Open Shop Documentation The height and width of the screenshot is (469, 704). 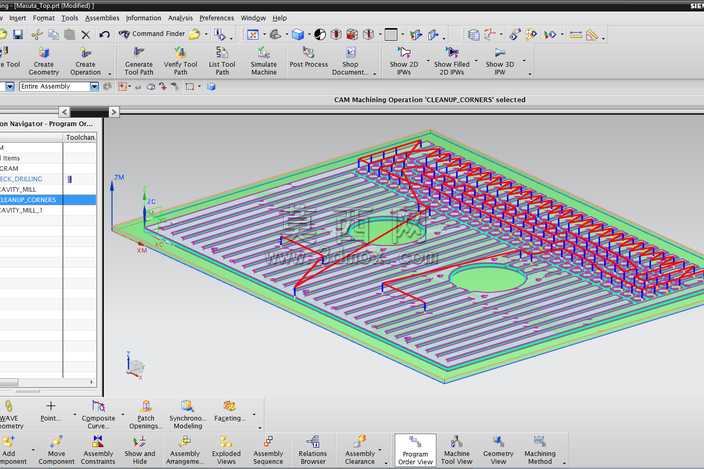point(350,61)
